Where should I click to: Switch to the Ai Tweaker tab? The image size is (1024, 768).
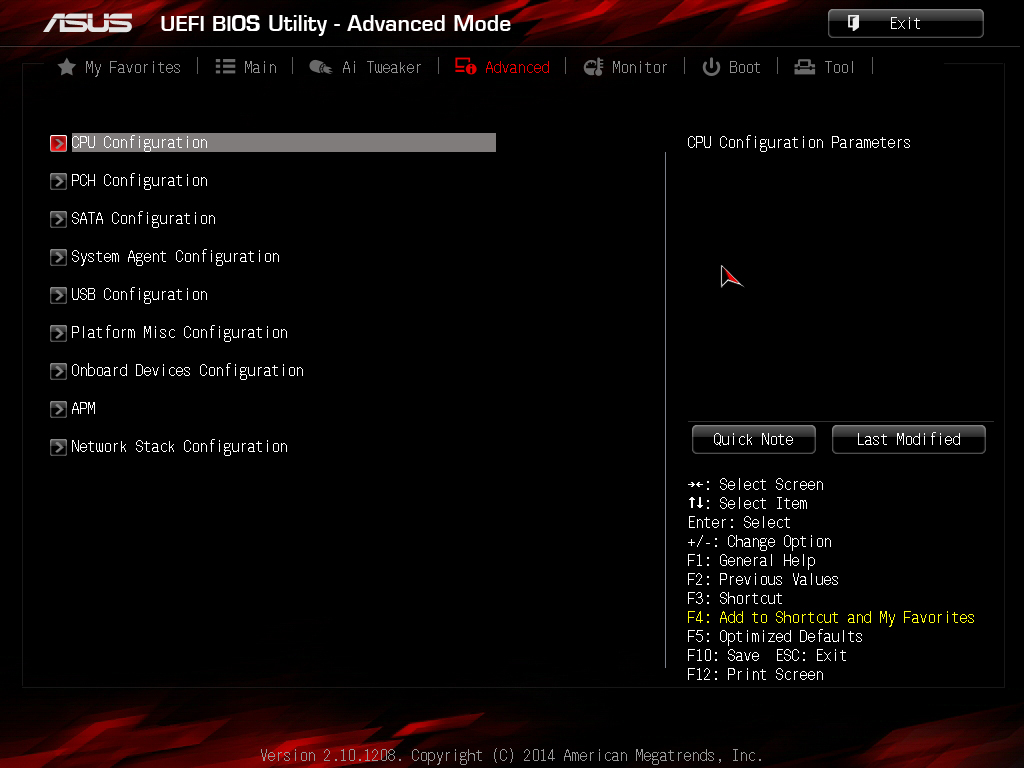click(x=366, y=67)
